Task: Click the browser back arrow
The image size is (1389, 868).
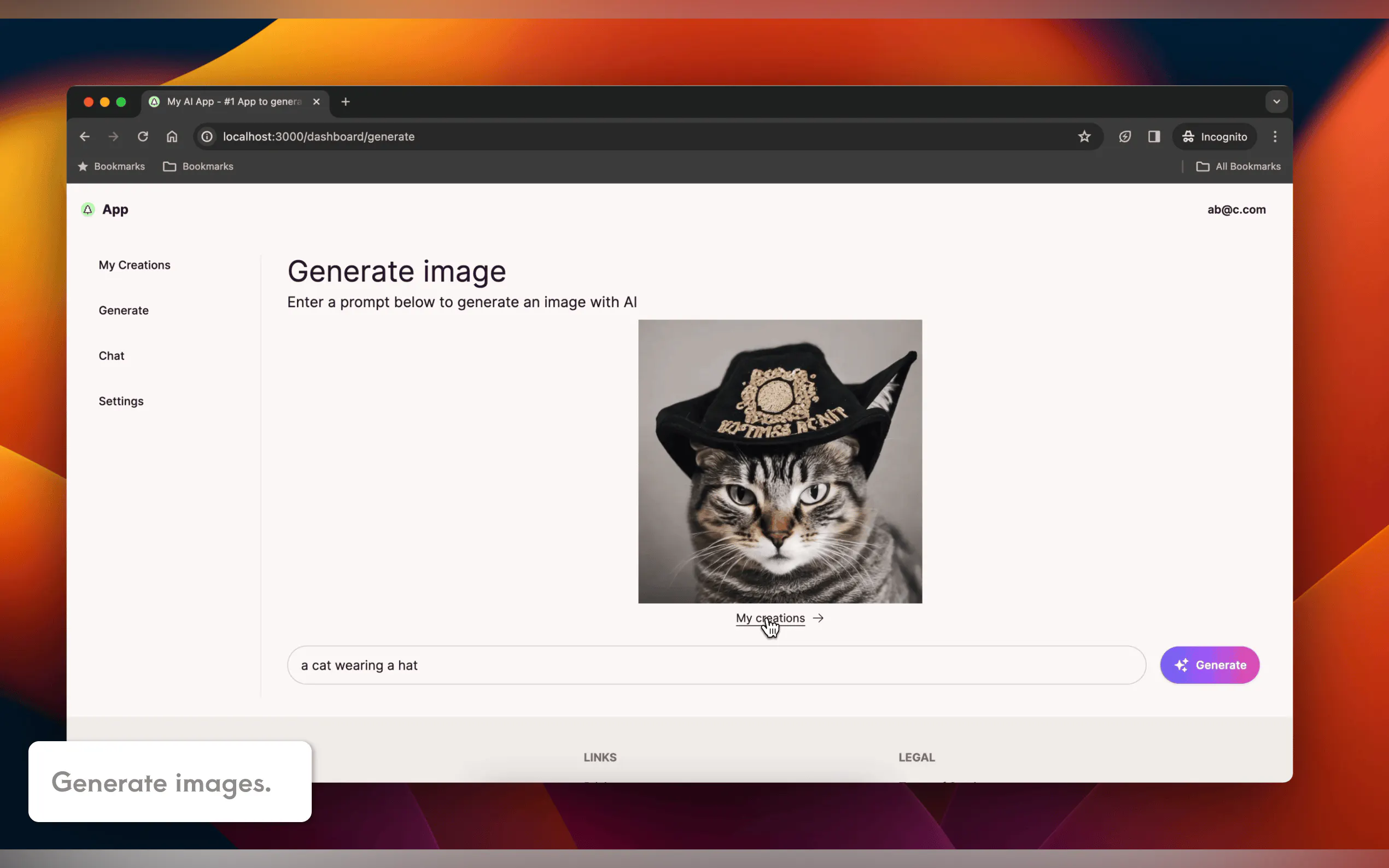Action: point(84,137)
